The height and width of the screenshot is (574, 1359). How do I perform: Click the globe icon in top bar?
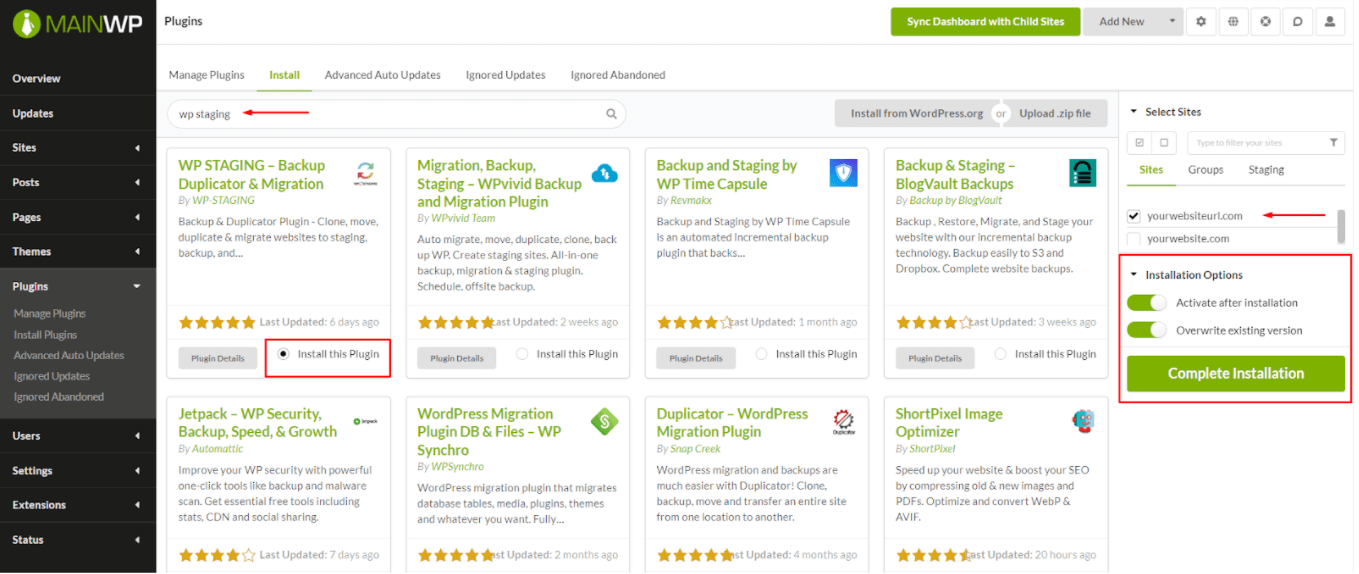[x=1233, y=21]
